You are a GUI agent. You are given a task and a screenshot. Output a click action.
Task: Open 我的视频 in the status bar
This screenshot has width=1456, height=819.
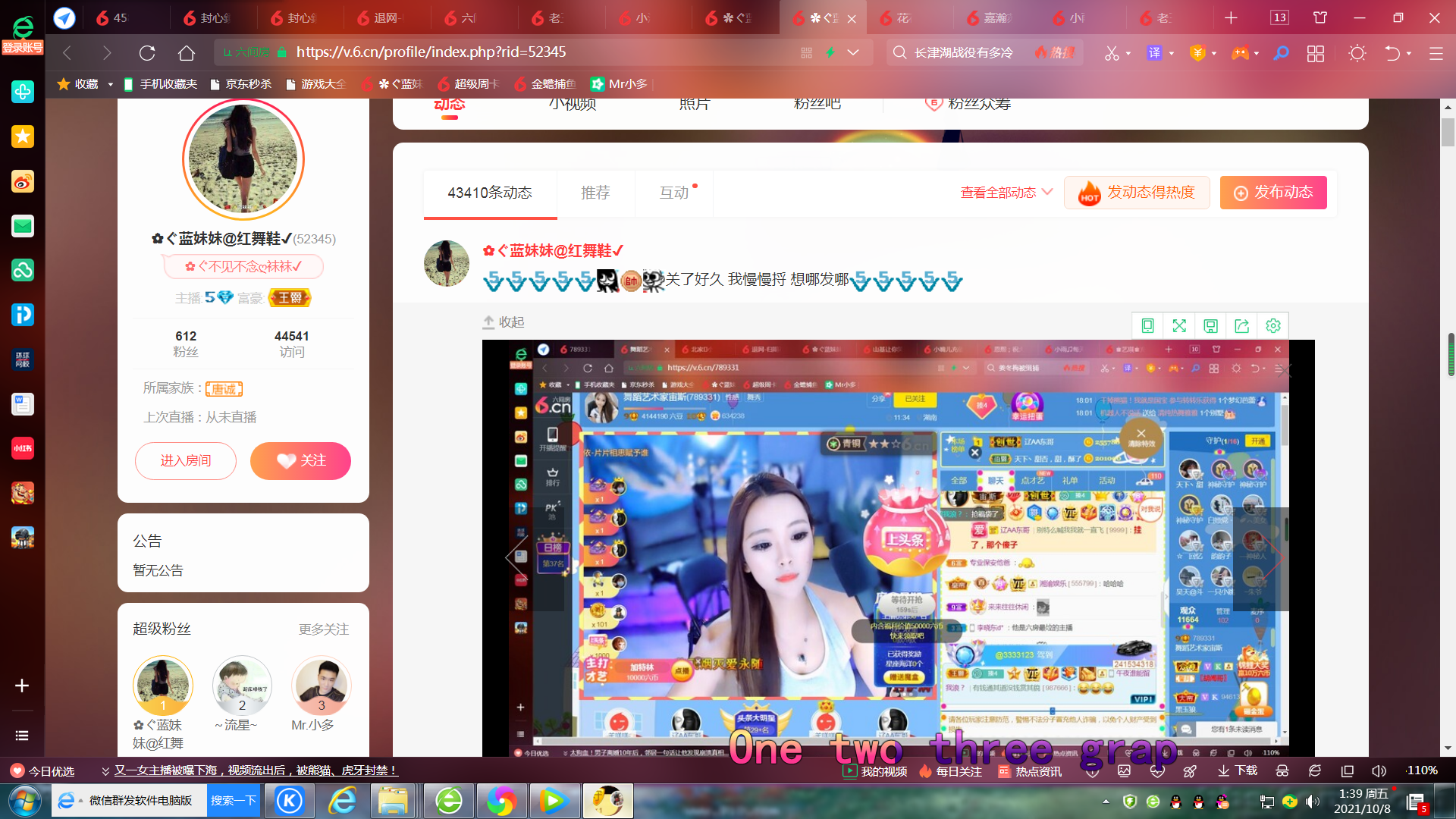[x=876, y=771]
